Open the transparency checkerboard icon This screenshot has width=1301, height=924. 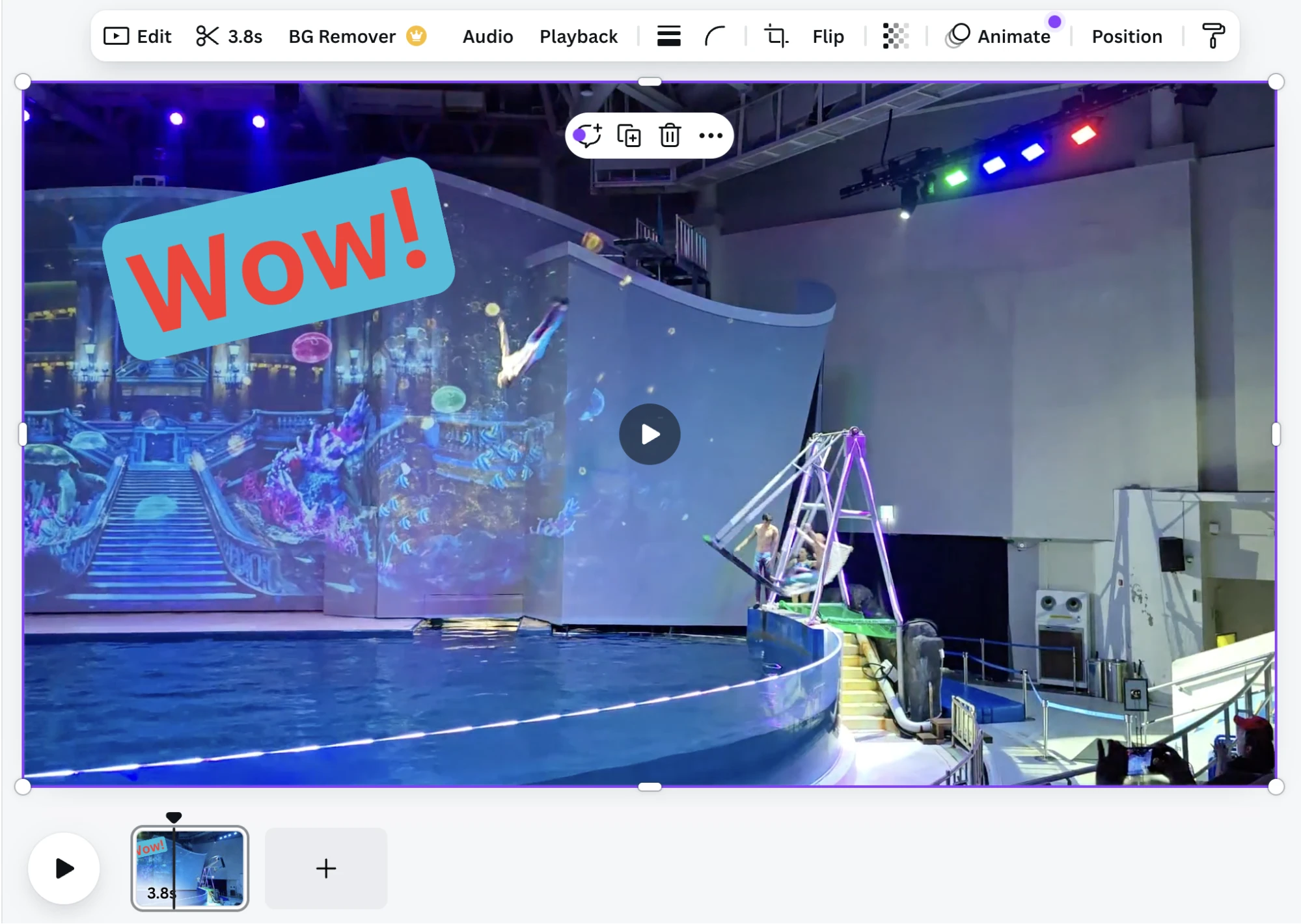point(896,36)
